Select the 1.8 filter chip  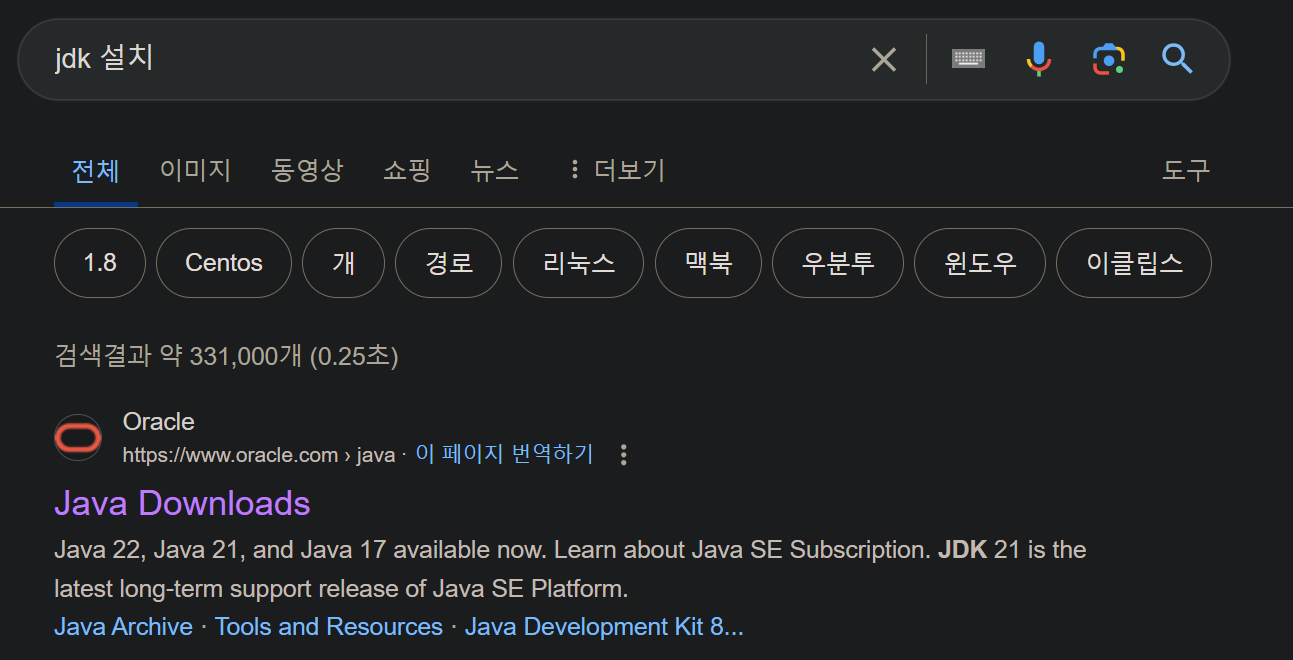pos(100,263)
